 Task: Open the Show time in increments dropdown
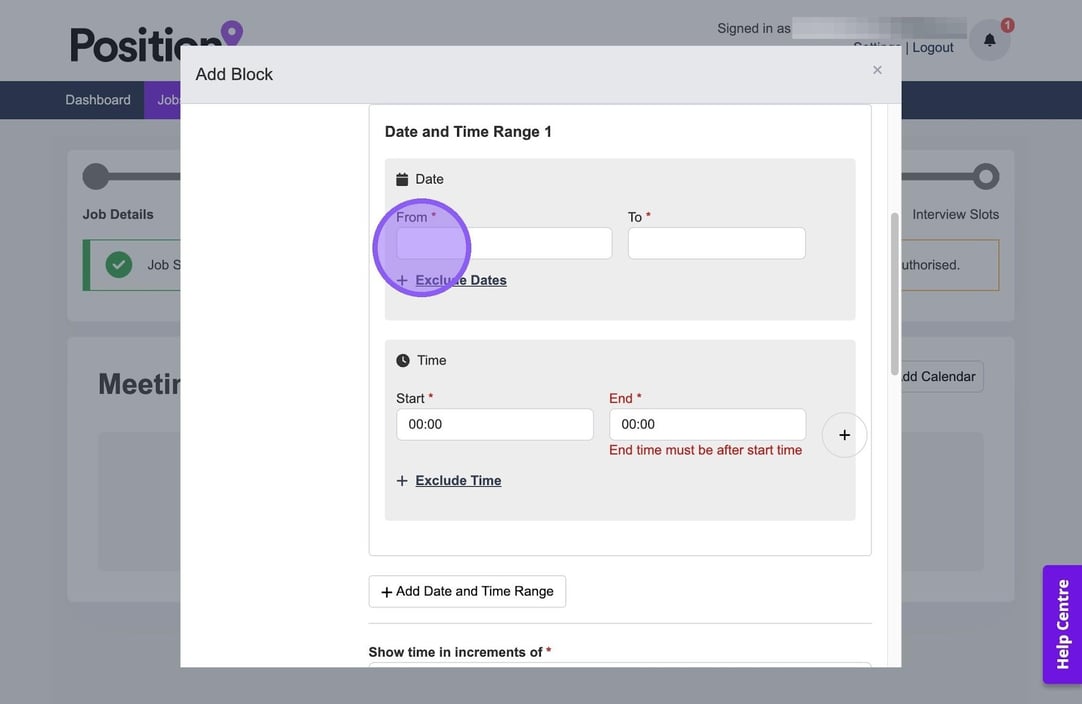619,666
